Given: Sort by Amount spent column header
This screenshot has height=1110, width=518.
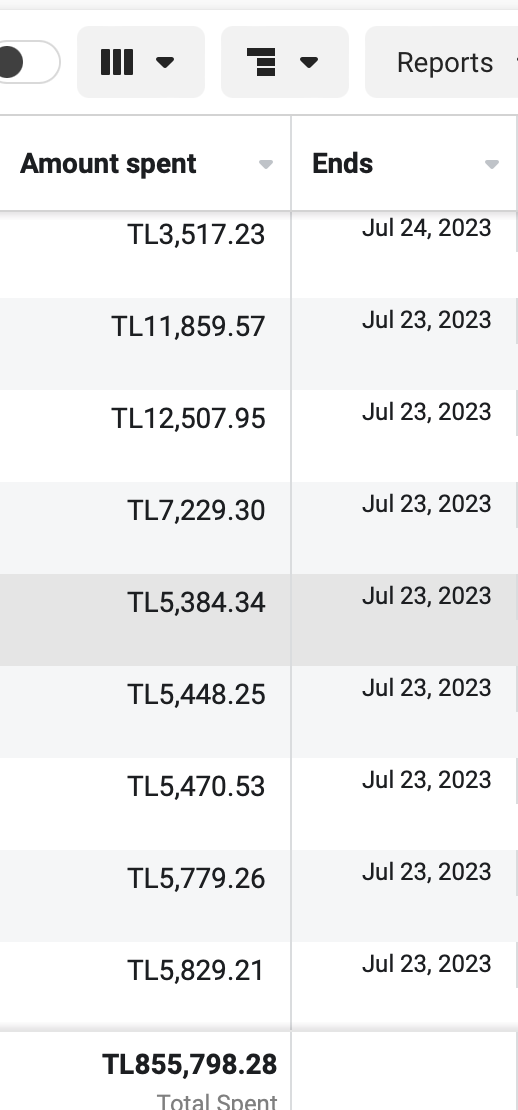Looking at the screenshot, I should pos(108,164).
